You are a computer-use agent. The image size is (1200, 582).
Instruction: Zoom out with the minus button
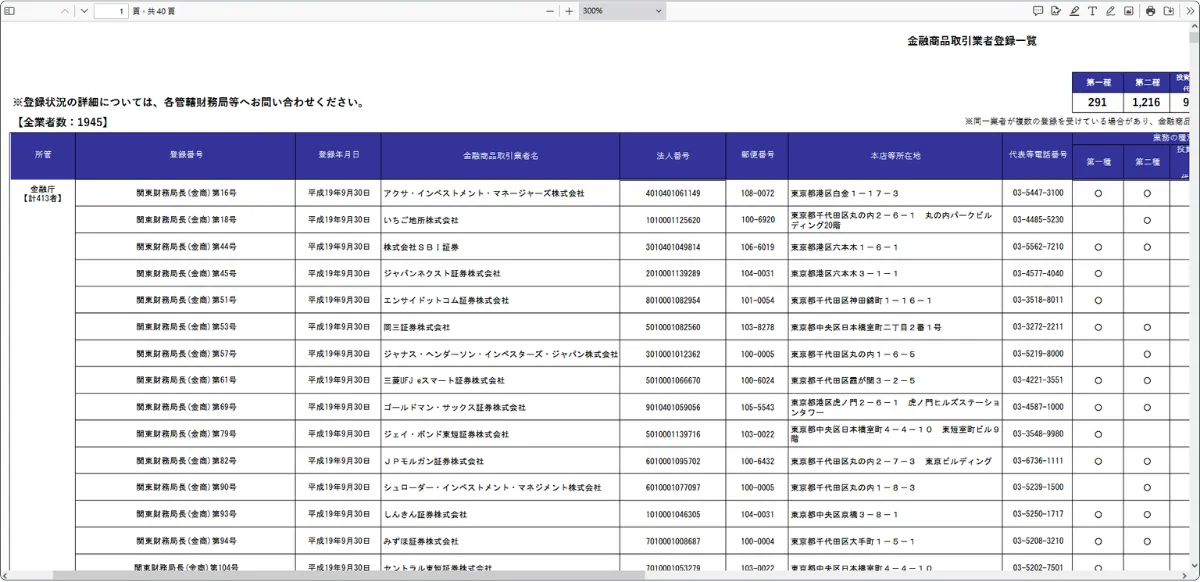click(x=550, y=11)
